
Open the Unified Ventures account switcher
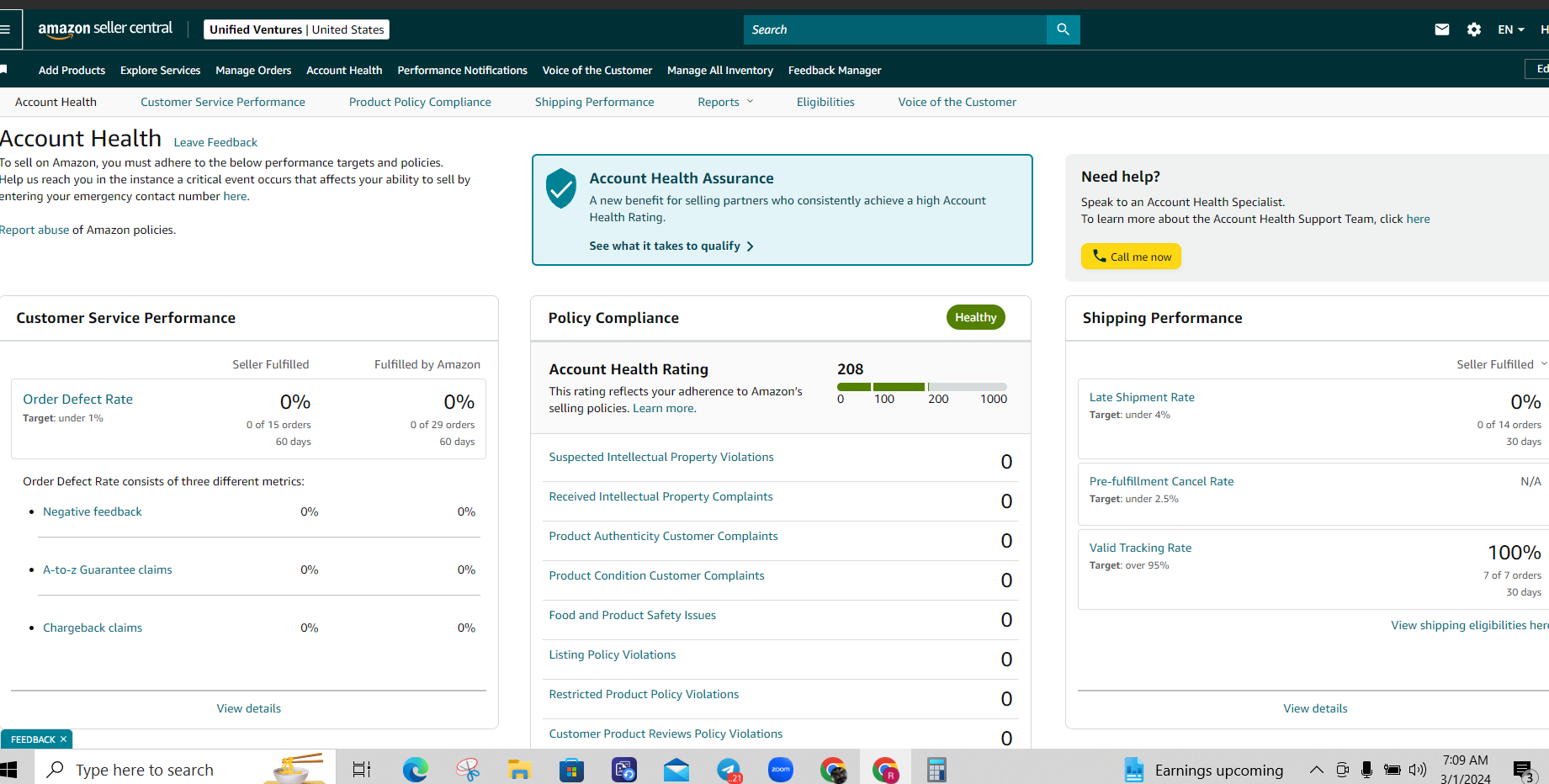[x=296, y=29]
